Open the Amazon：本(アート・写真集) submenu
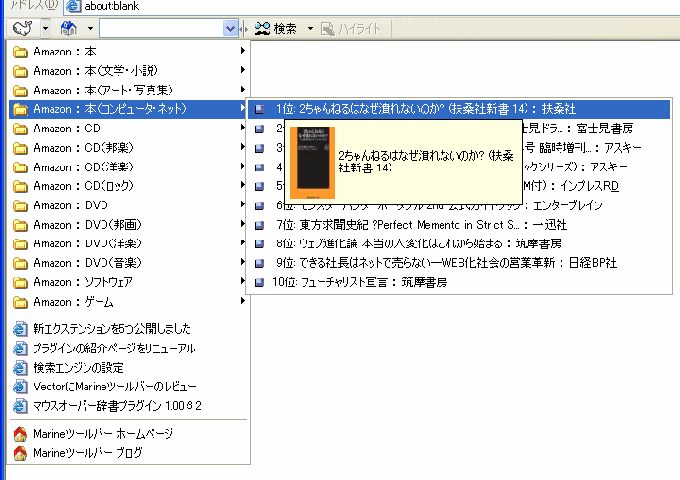This screenshot has height=480, width=680. tap(129, 90)
